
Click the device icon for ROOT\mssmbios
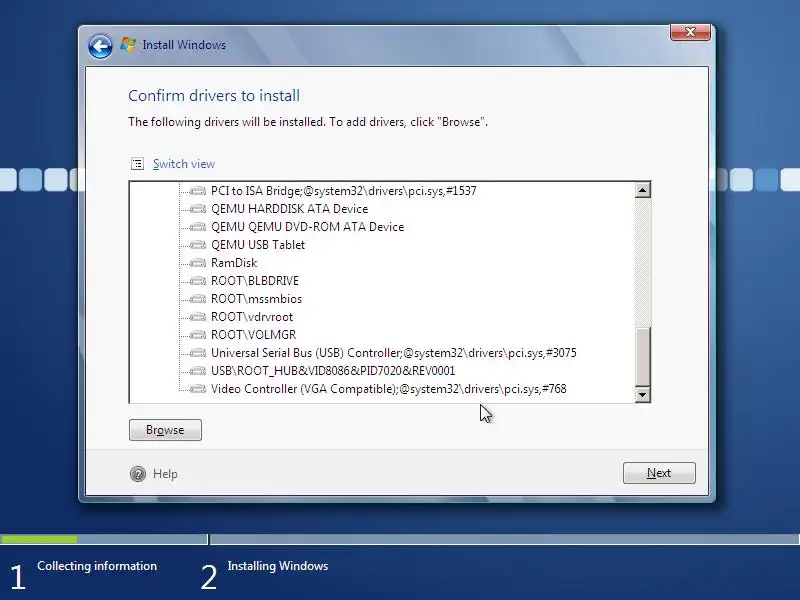click(197, 299)
